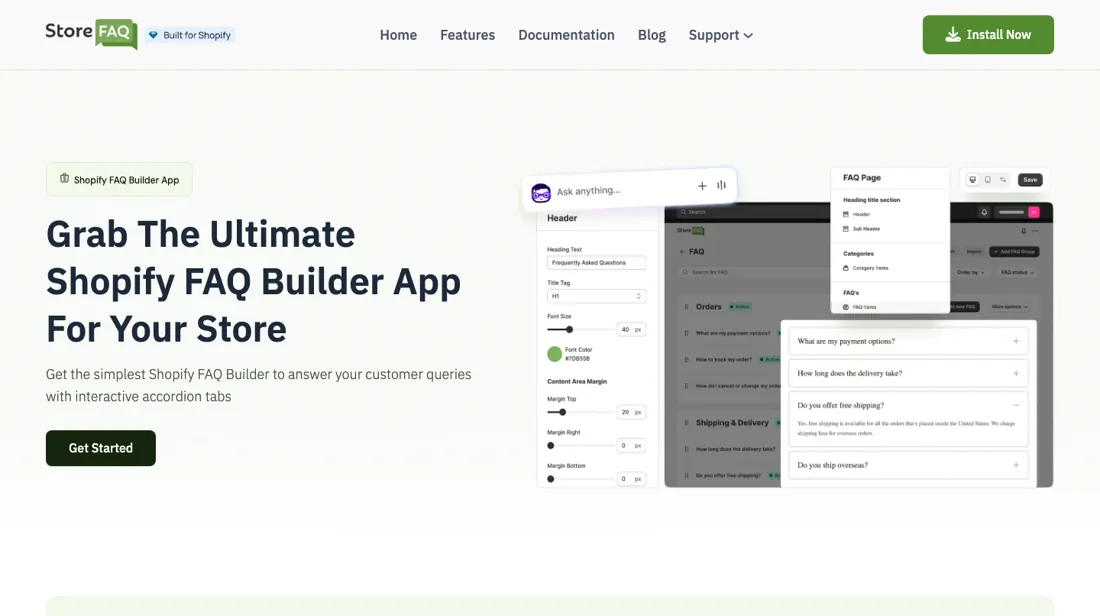
Task: Click the drag handle beside the Orders group
Action: pyautogui.click(x=687, y=307)
